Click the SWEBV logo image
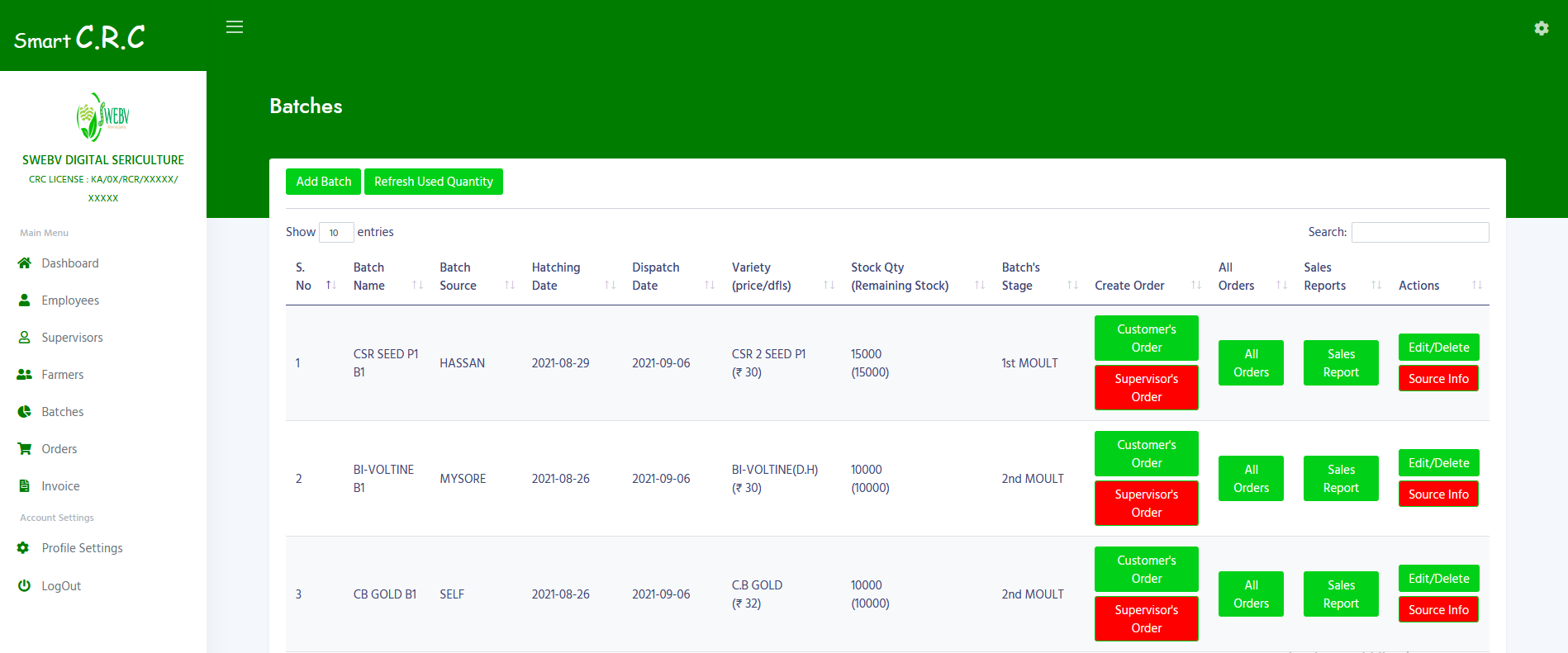 tap(102, 117)
